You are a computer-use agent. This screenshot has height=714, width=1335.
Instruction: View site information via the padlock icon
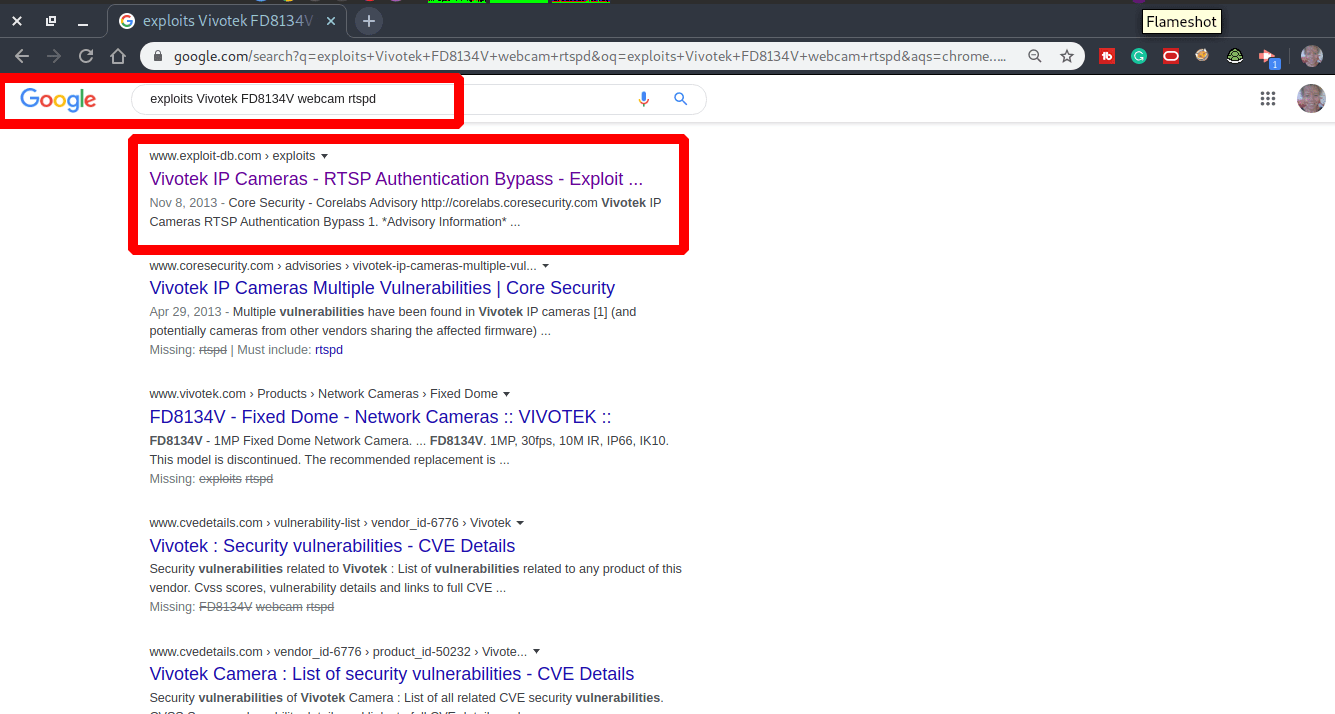(x=157, y=57)
